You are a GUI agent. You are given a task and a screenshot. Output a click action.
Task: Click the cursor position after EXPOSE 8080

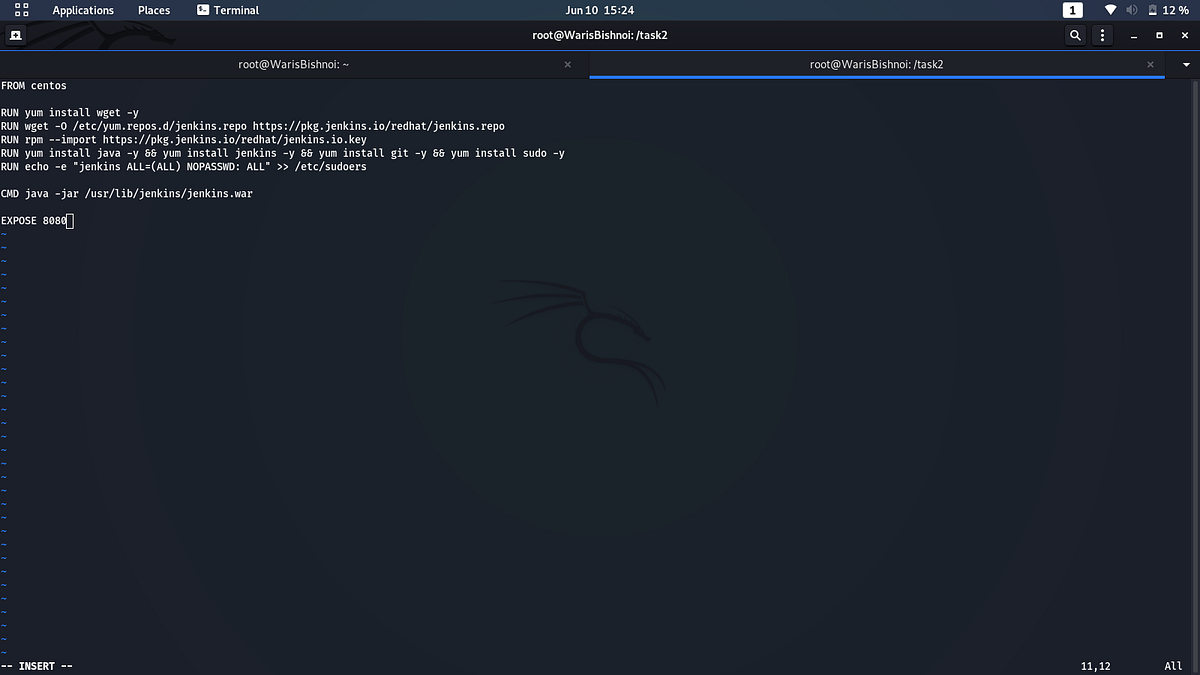[70, 220]
